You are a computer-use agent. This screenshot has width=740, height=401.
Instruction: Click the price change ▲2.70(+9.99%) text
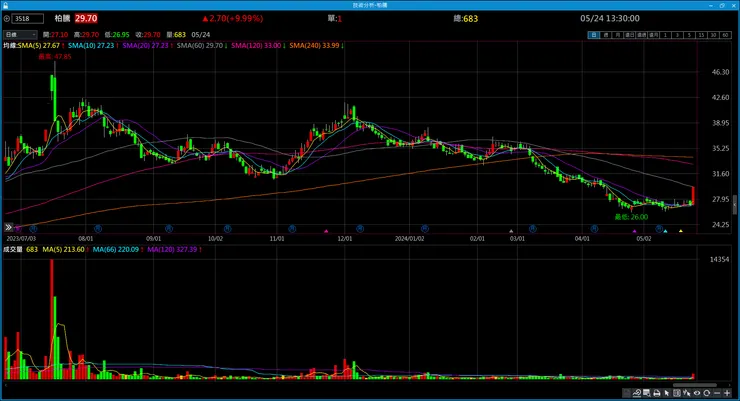pyautogui.click(x=233, y=18)
